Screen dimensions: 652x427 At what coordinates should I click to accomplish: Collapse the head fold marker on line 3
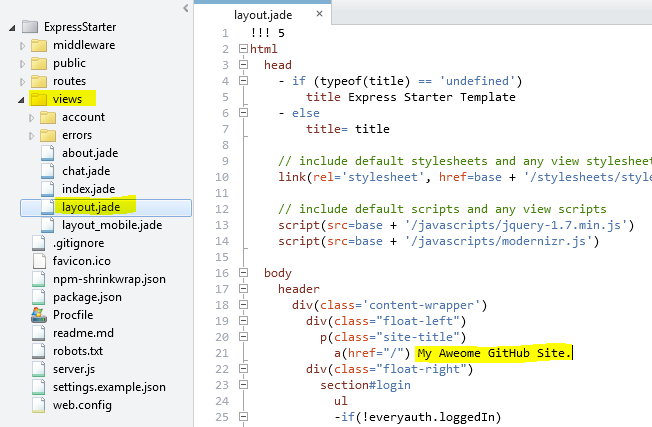244,64
